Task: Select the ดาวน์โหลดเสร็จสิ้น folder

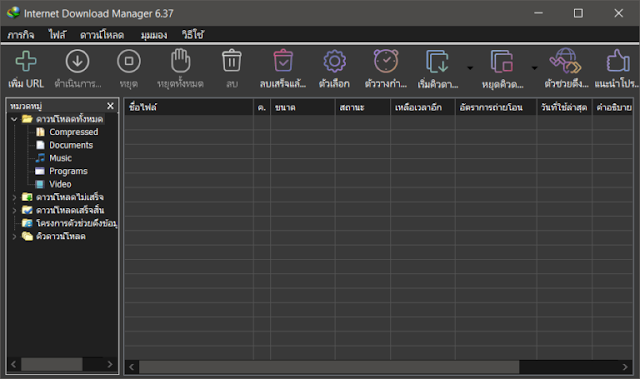Action: [x=70, y=211]
